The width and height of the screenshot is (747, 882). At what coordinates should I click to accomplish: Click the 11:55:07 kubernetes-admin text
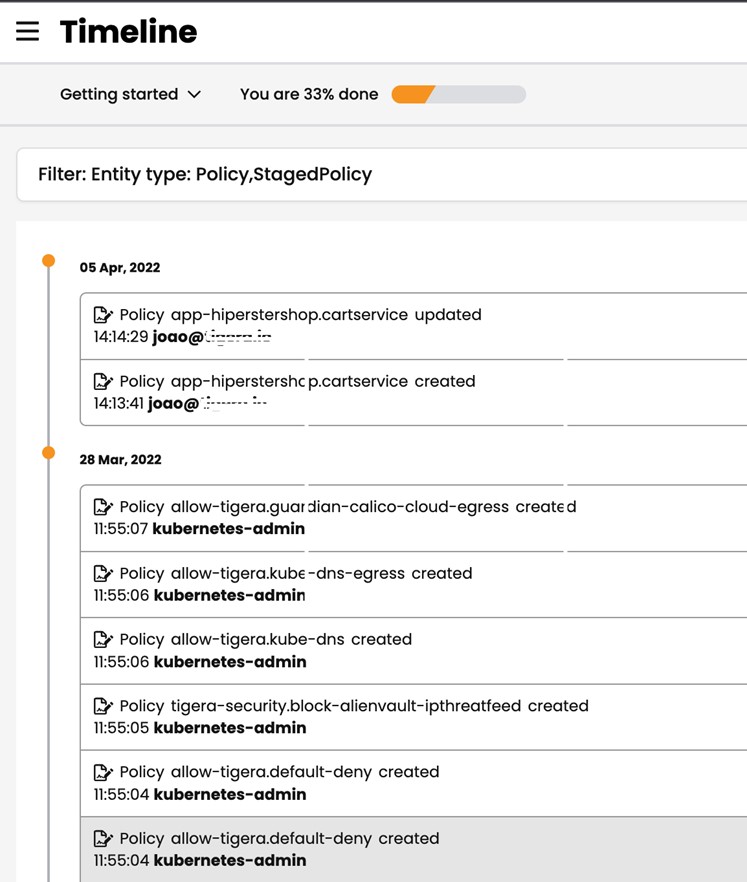[x=199, y=529]
